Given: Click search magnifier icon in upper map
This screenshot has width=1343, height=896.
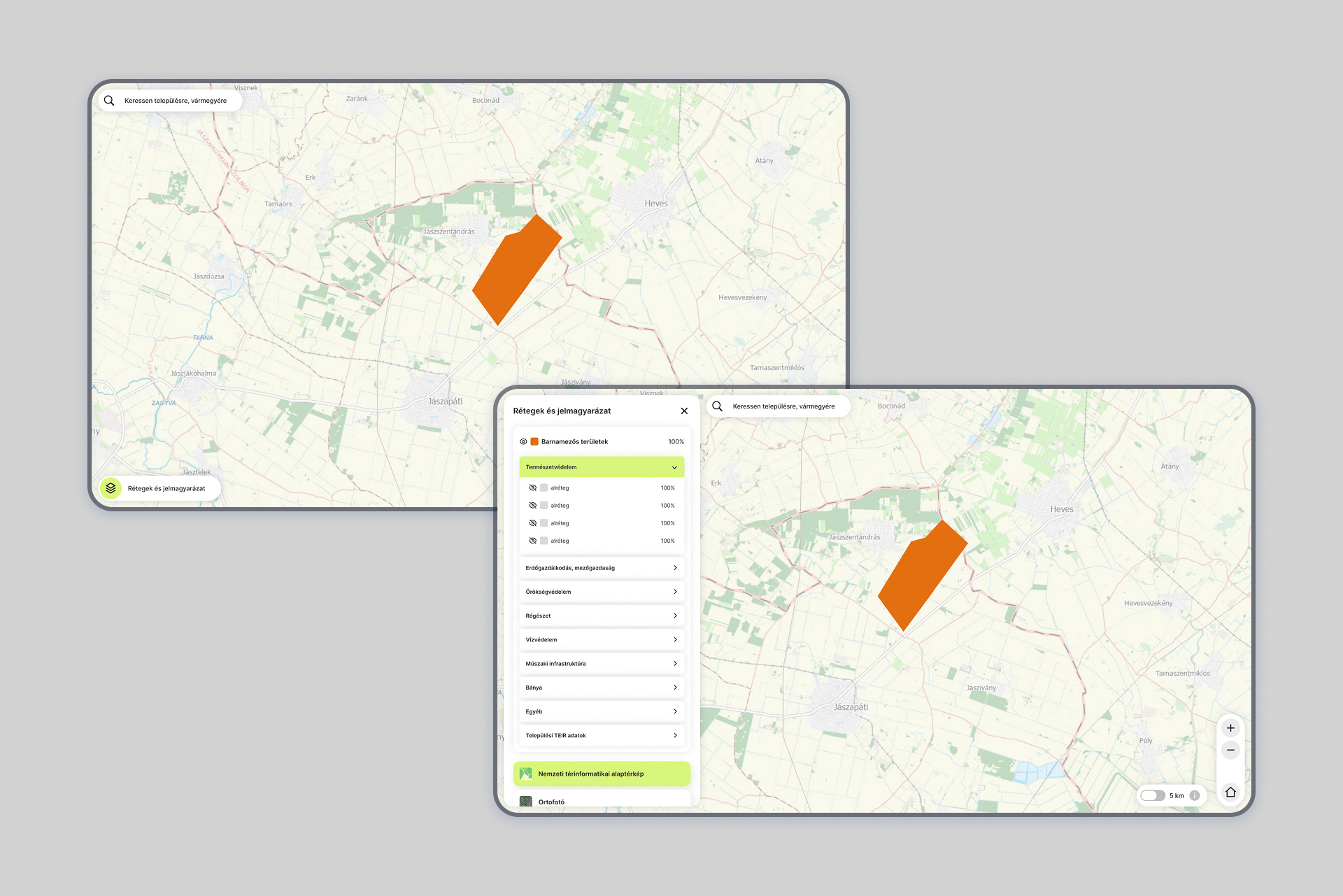Looking at the screenshot, I should pyautogui.click(x=109, y=101).
